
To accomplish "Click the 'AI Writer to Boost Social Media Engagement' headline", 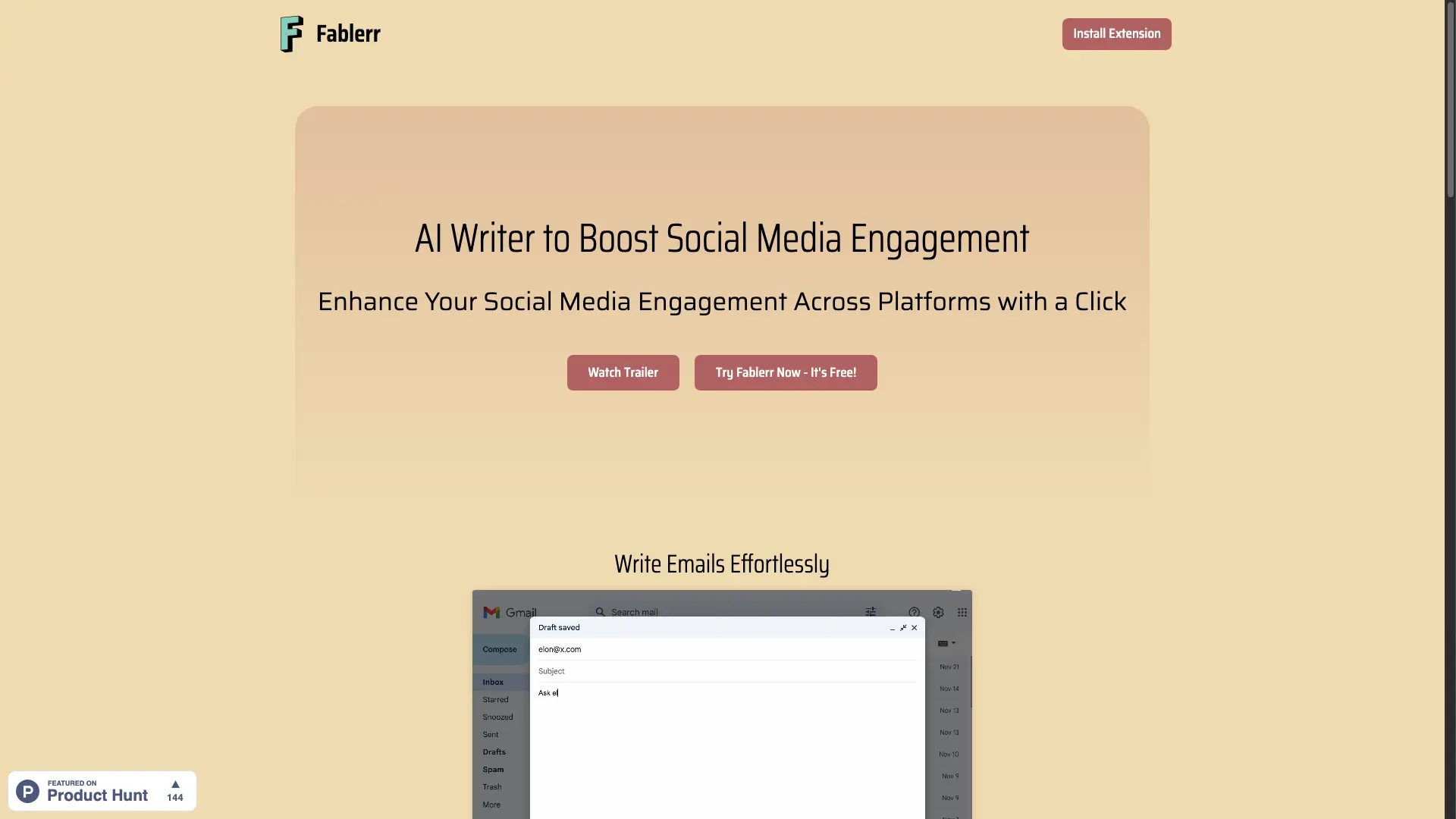I will (x=722, y=238).
